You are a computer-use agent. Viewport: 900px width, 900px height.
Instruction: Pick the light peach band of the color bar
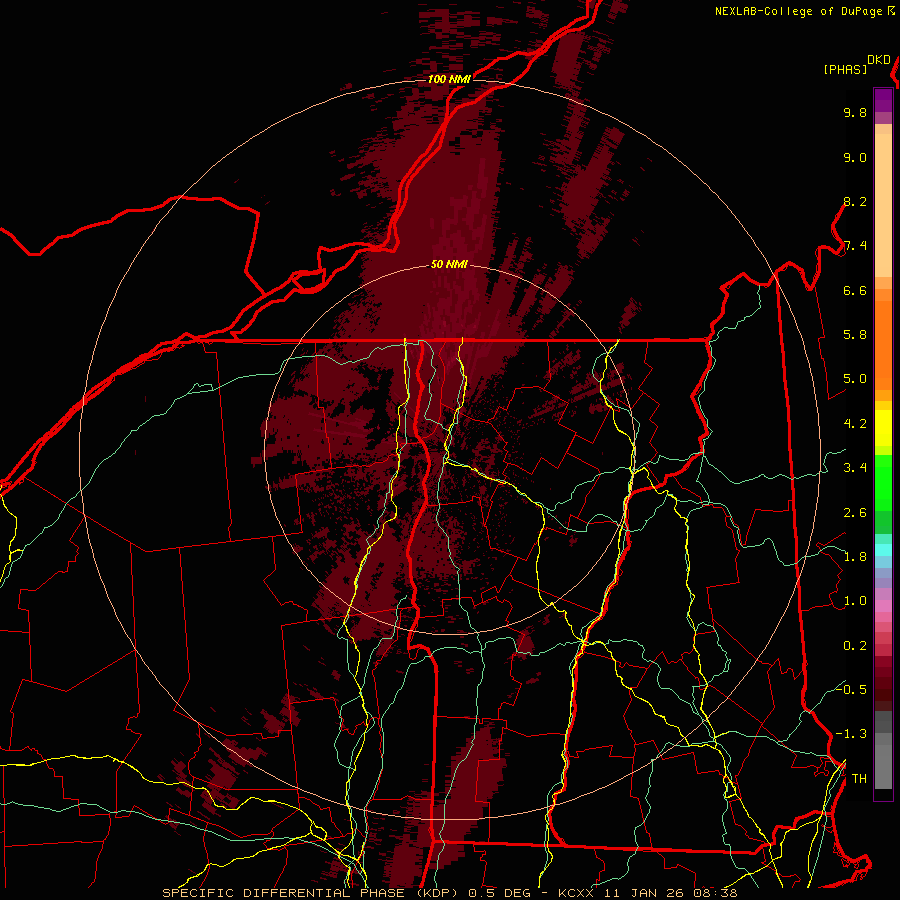coord(883,205)
